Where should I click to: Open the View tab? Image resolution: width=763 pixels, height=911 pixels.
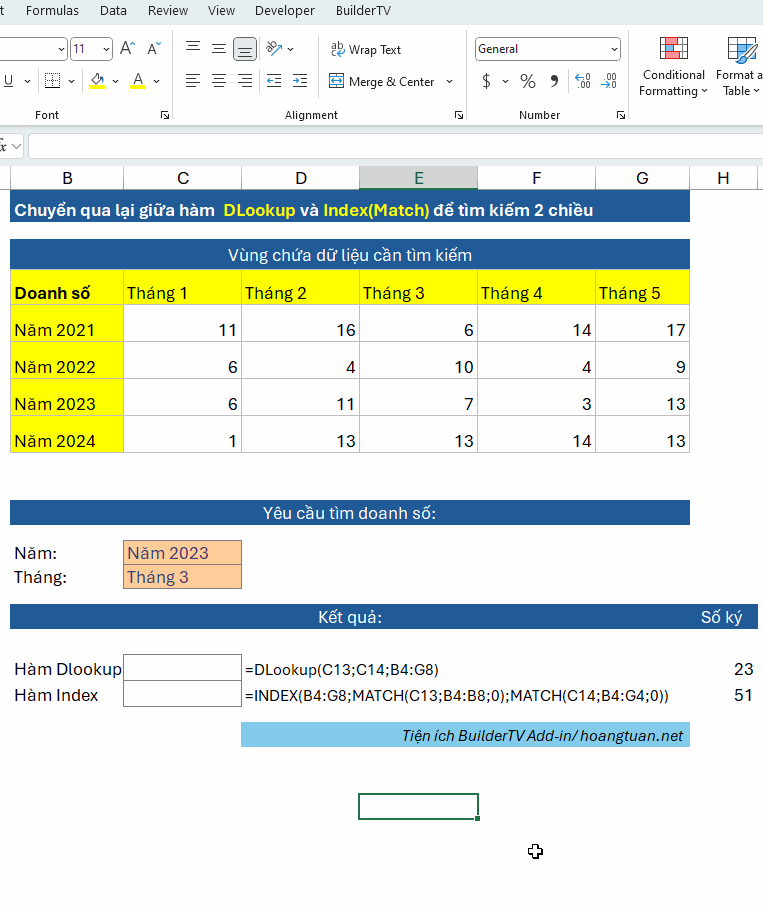[x=221, y=10]
